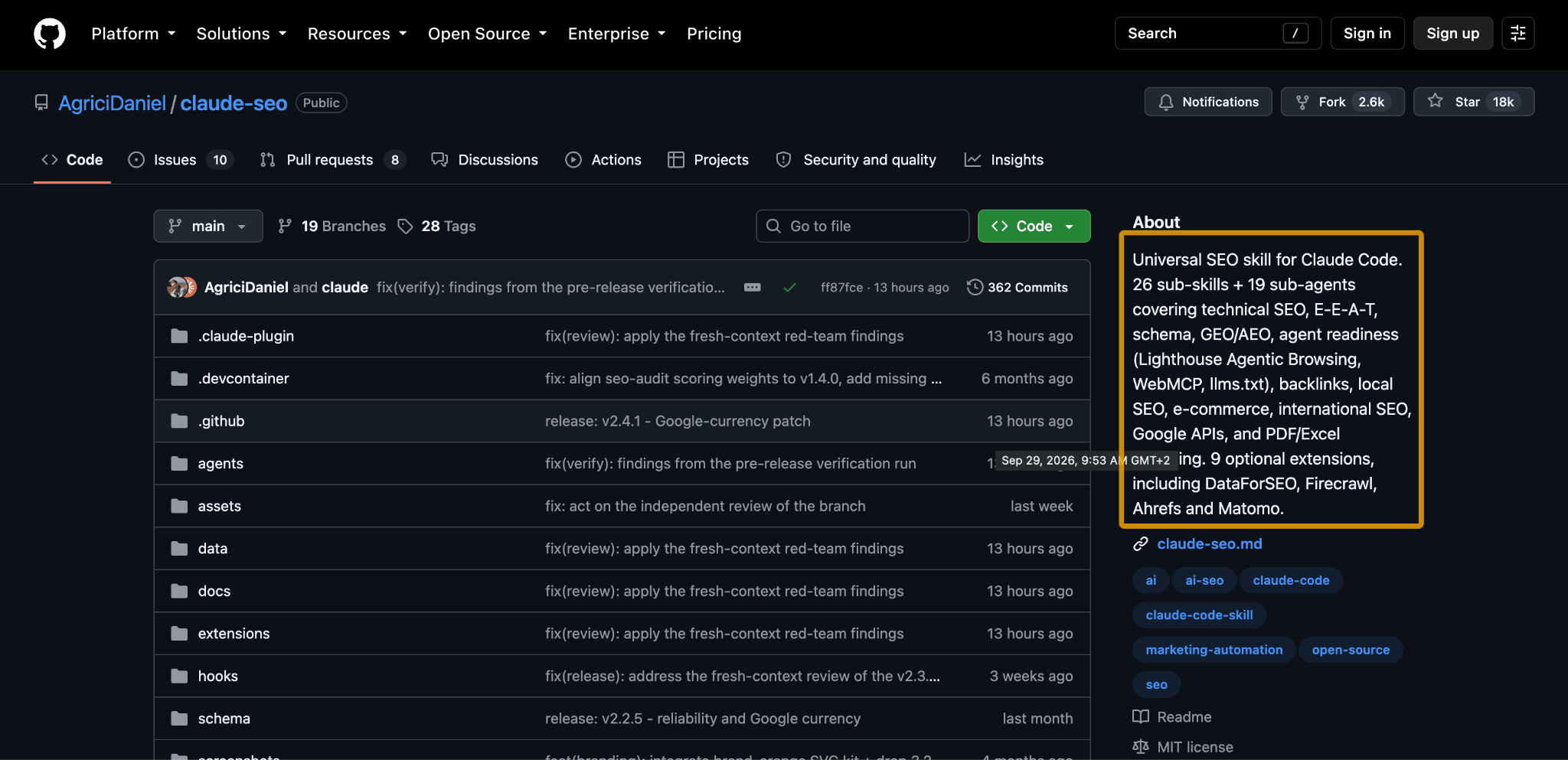1568x760 pixels.
Task: Fork the claude-seo repository
Action: click(x=1342, y=102)
